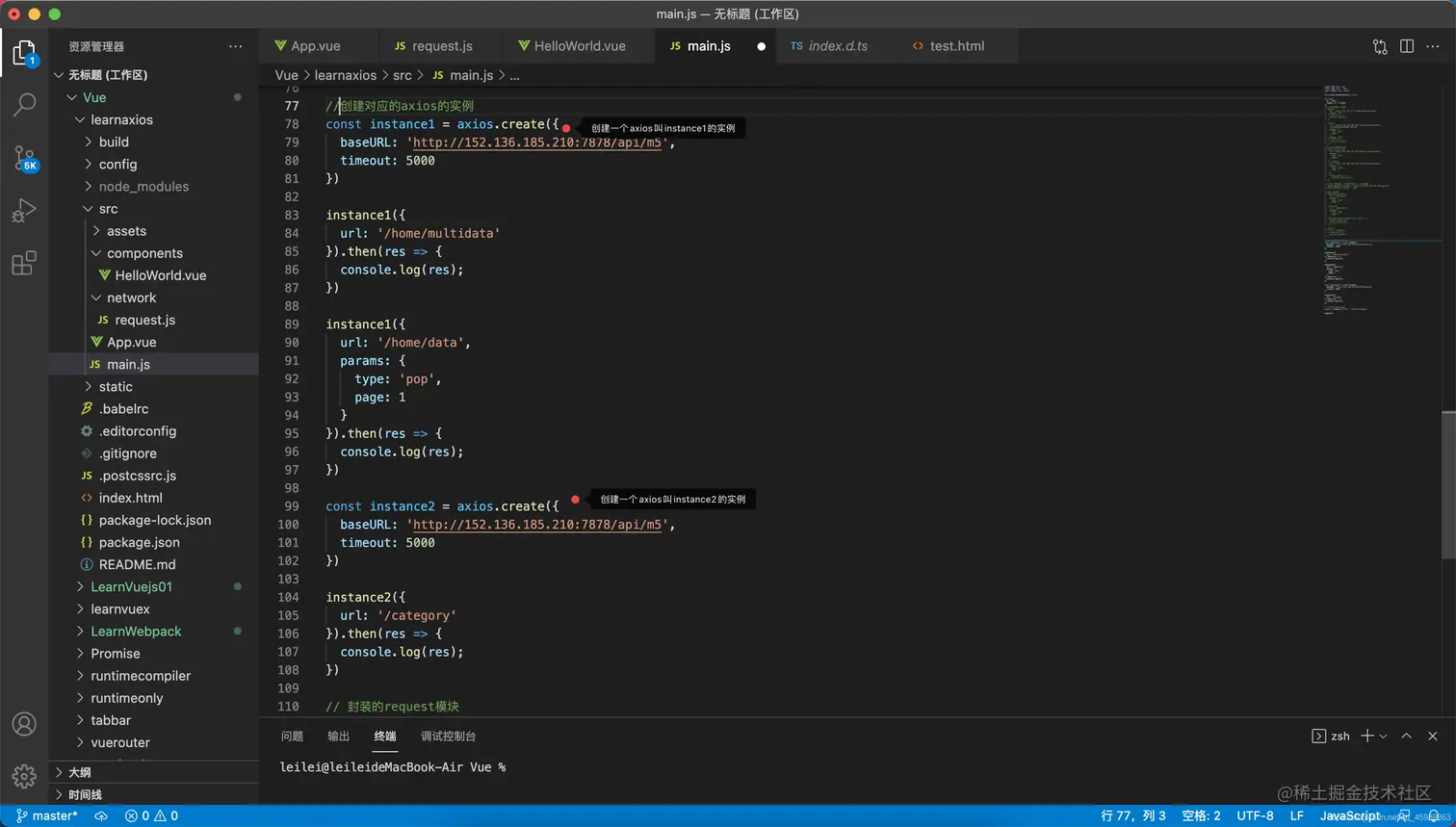Open the instance1 baseURL link on line 79

tap(536, 142)
